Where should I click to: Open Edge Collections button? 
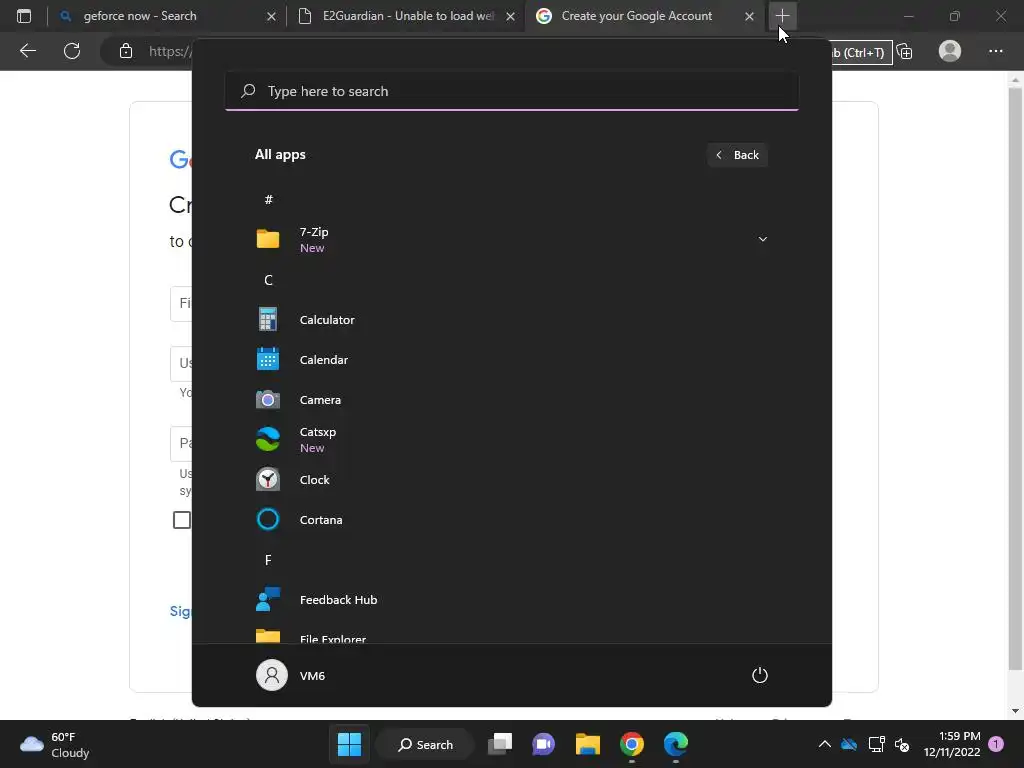click(x=904, y=52)
